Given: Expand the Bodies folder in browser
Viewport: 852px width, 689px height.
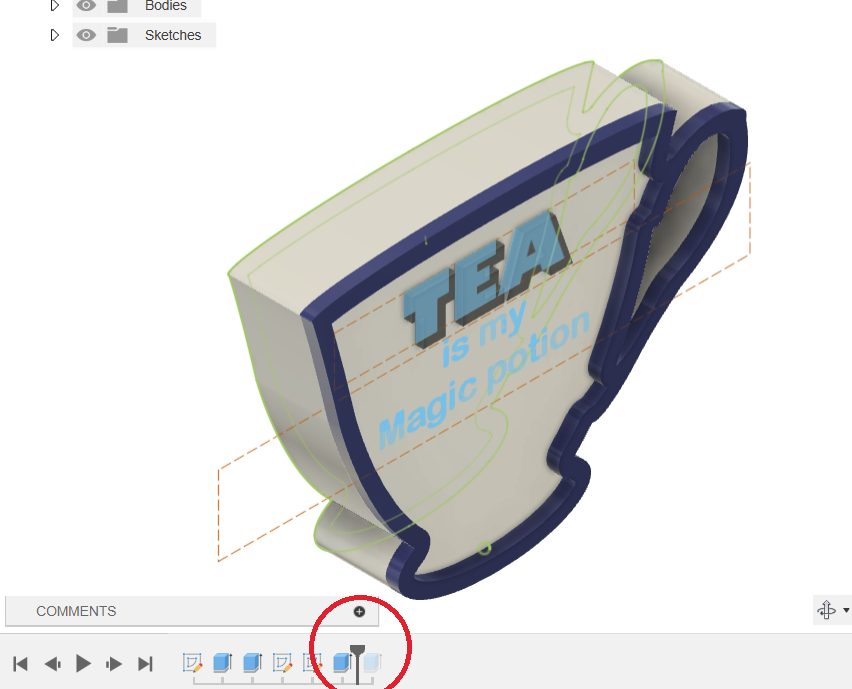Looking at the screenshot, I should pyautogui.click(x=55, y=6).
